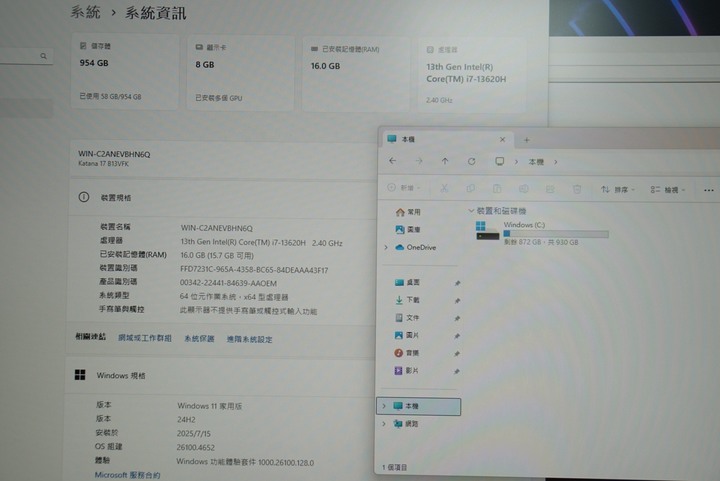Go up one folder level
Screen dimensions: 720x481
[444, 161]
